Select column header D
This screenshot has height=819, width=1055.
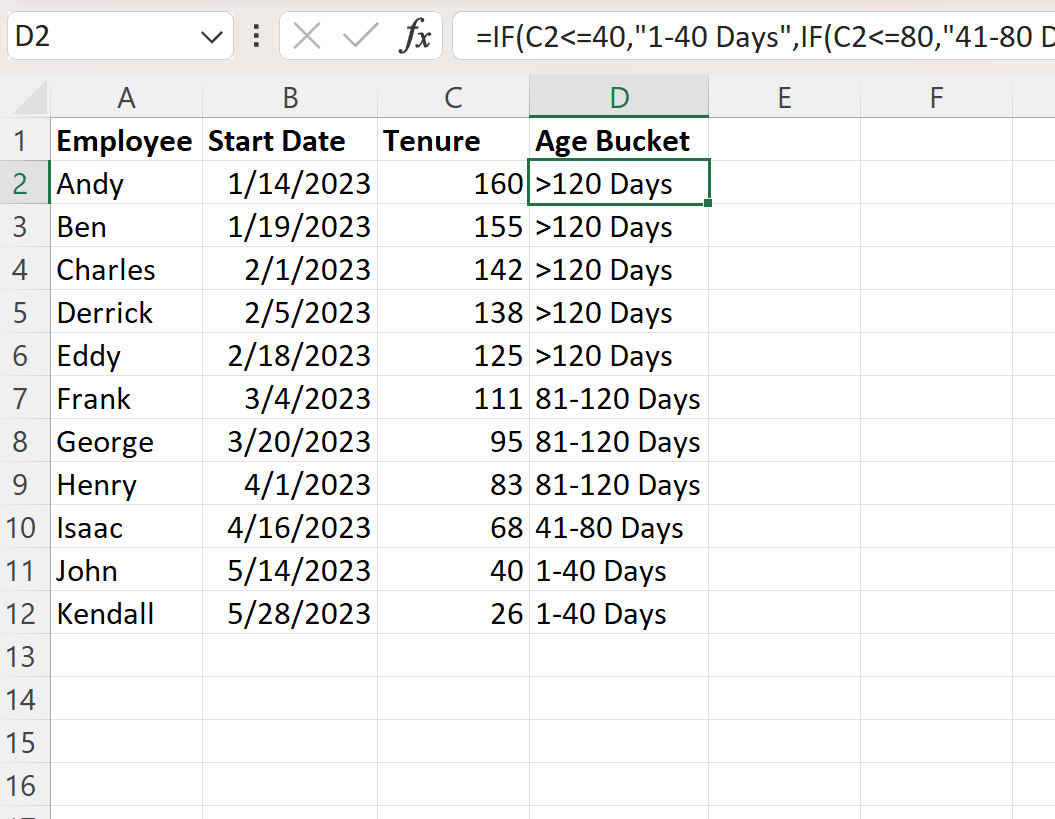[618, 97]
